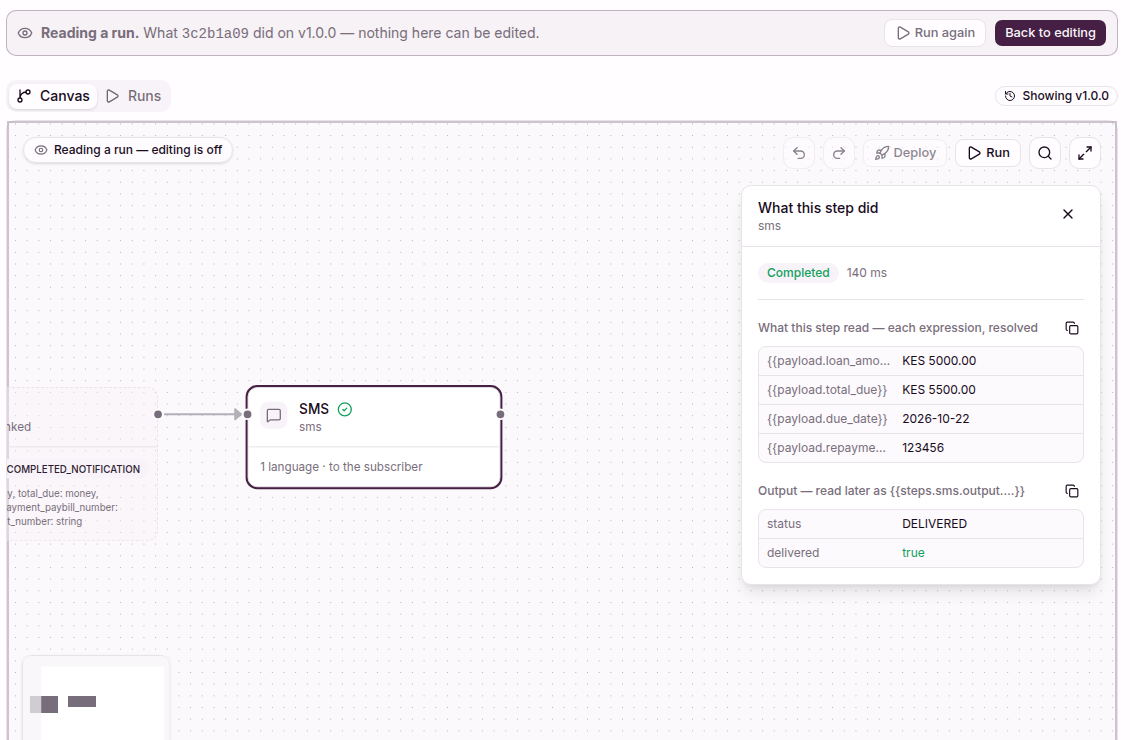Click the COMPLETED_NOTIFICATION trigger label
Viewport: 1130px width, 740px height.
pyautogui.click(x=74, y=469)
